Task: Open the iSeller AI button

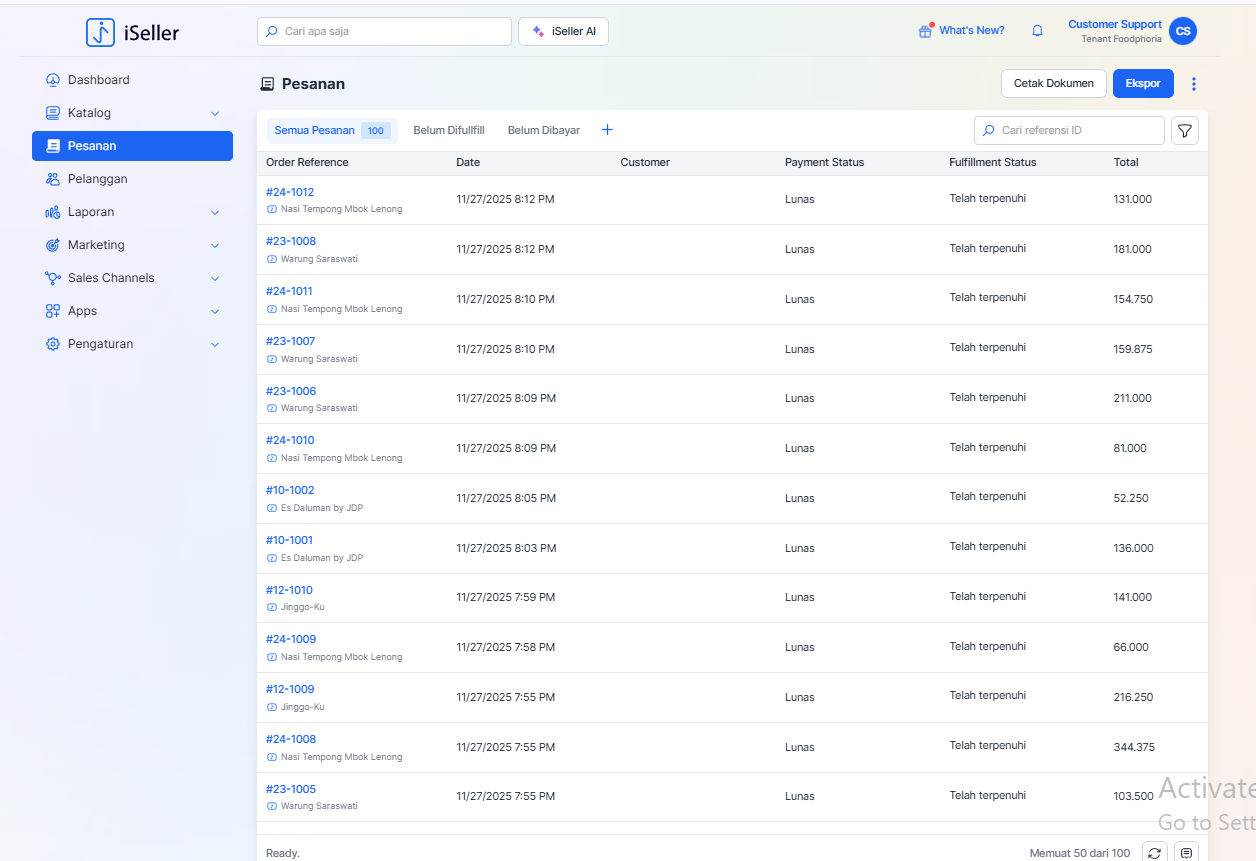Action: [563, 32]
